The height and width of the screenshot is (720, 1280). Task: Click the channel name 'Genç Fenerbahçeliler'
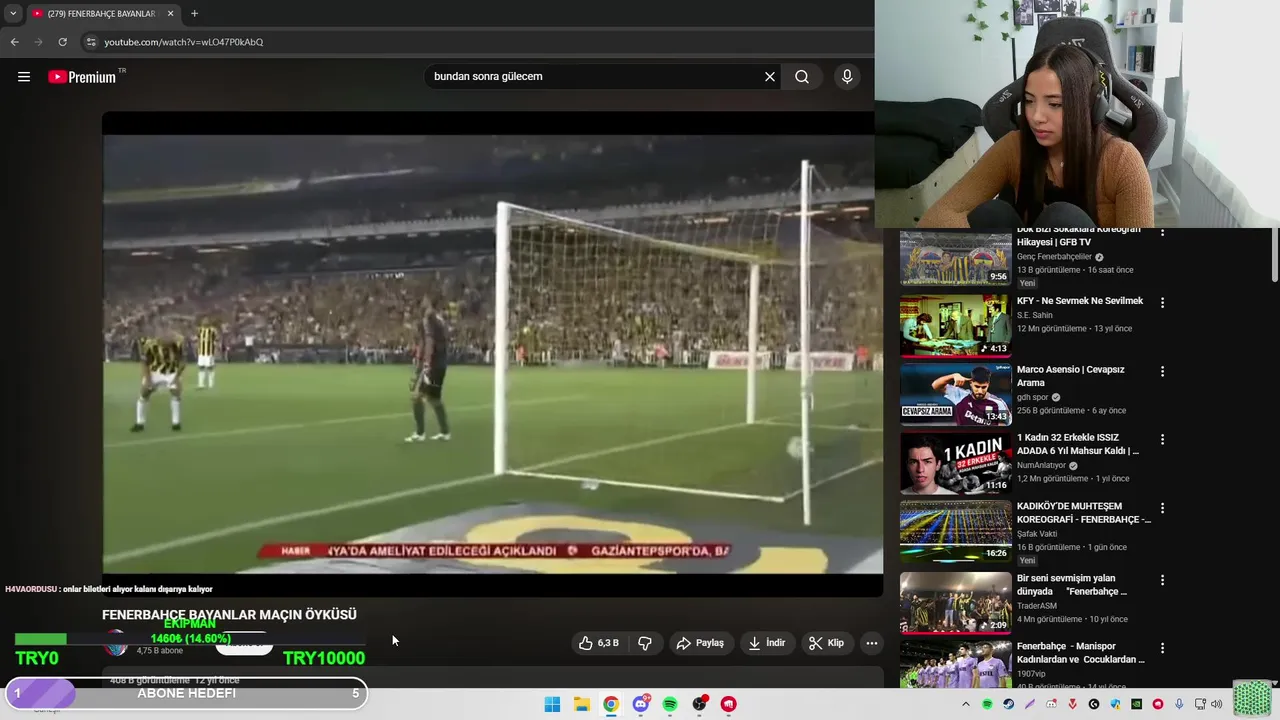tap(1054, 257)
